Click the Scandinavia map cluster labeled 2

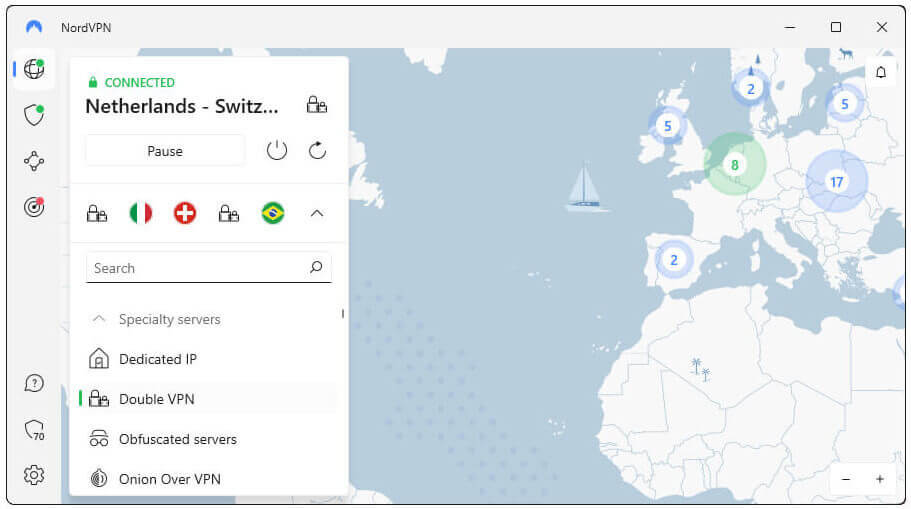(751, 88)
